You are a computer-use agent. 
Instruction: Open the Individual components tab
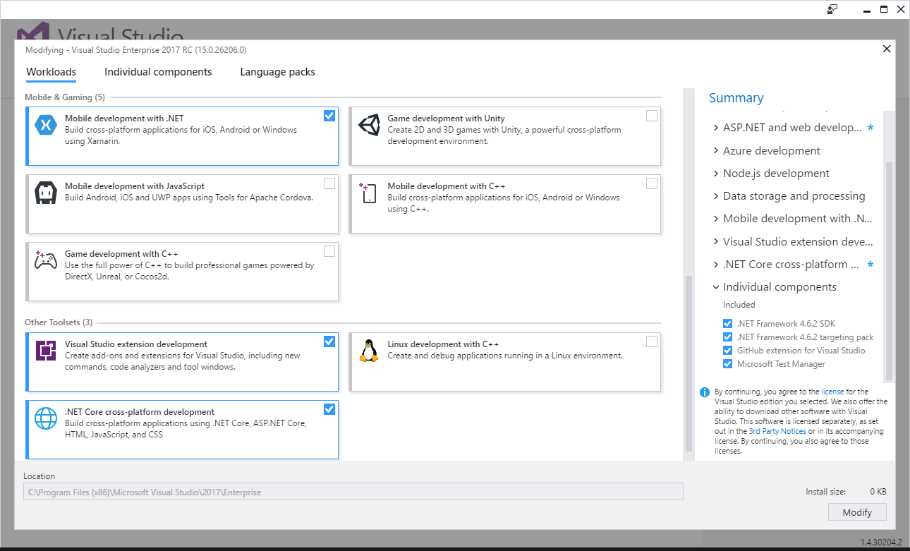tap(158, 72)
